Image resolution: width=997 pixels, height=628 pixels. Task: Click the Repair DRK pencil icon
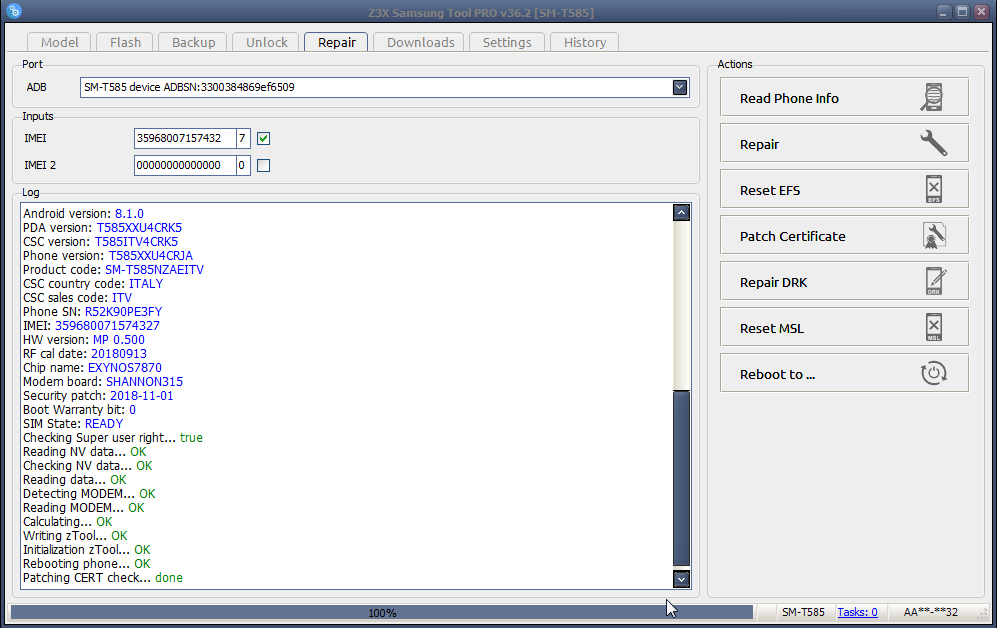[x=935, y=282]
